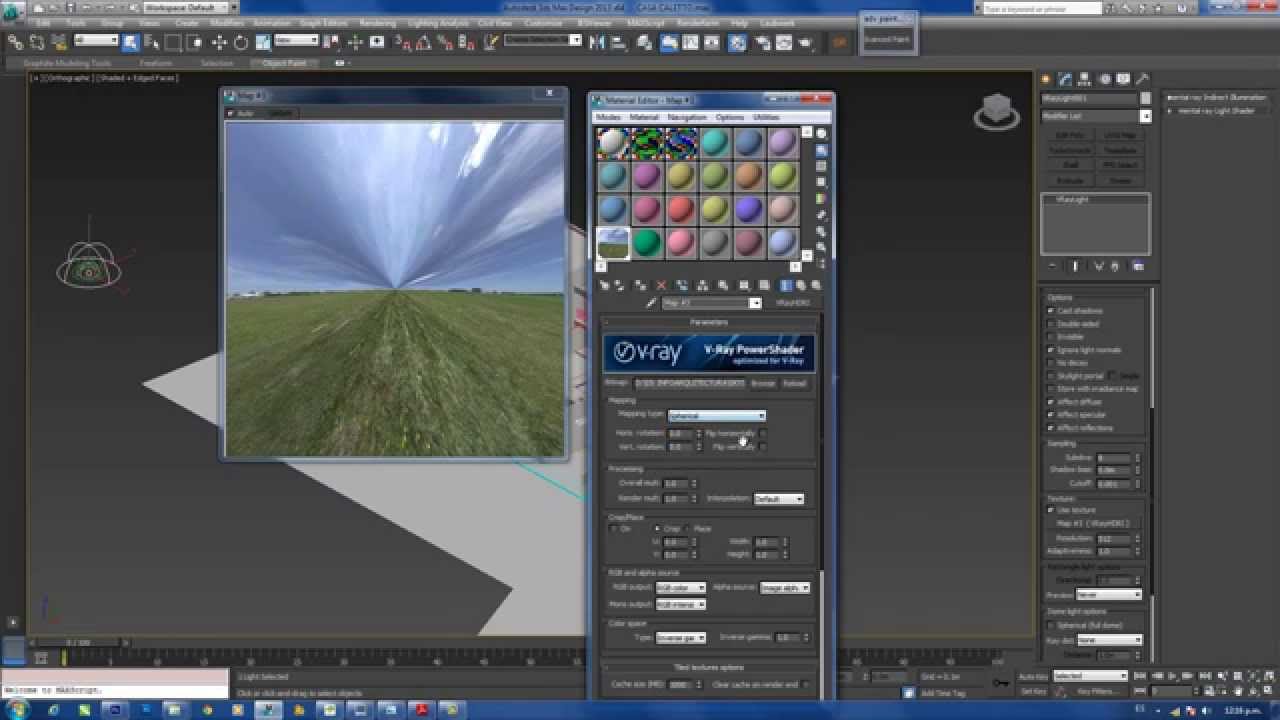Open the RGB output dropdown
This screenshot has width=1280, height=720.
click(681, 587)
